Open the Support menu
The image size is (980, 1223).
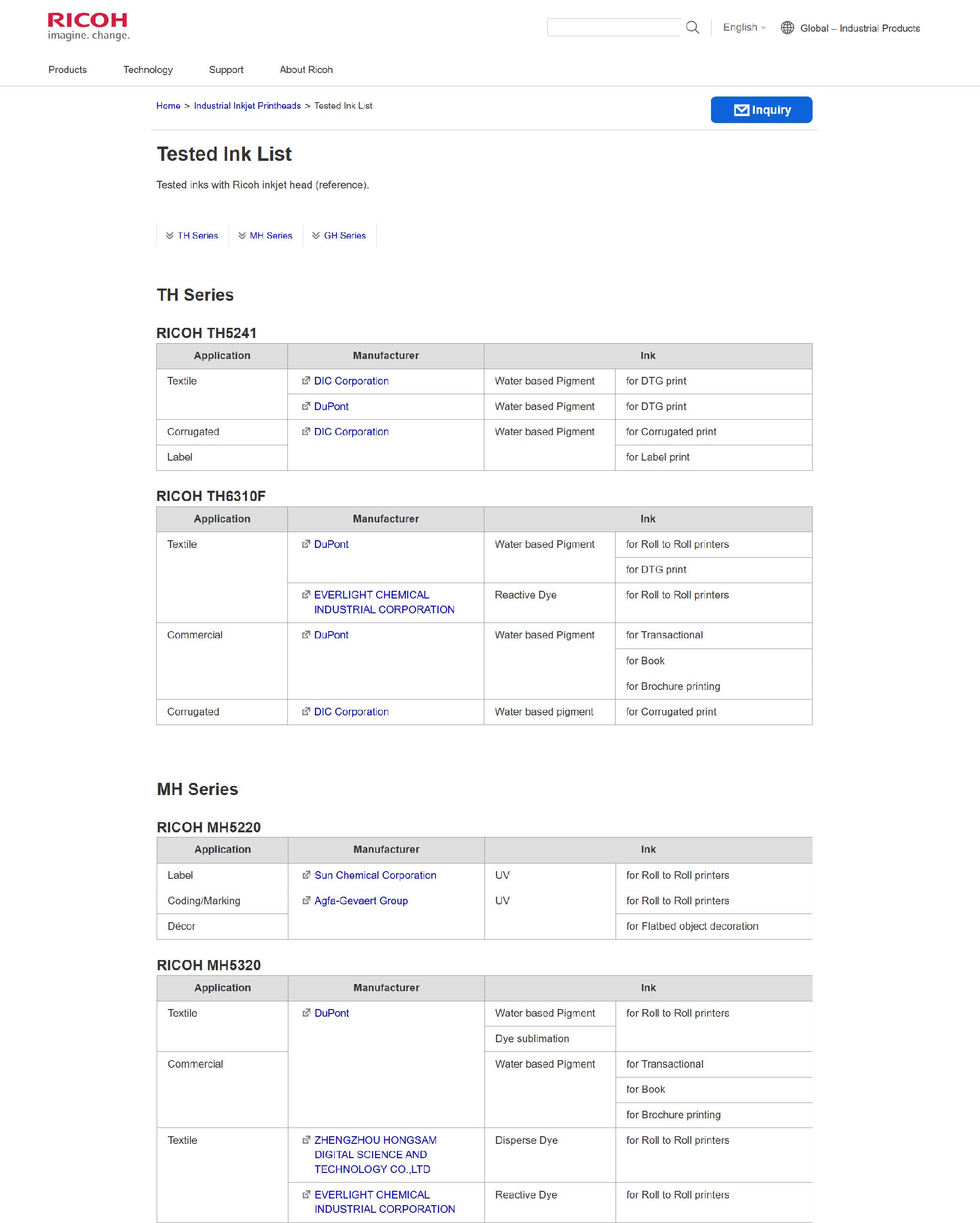[x=226, y=70]
